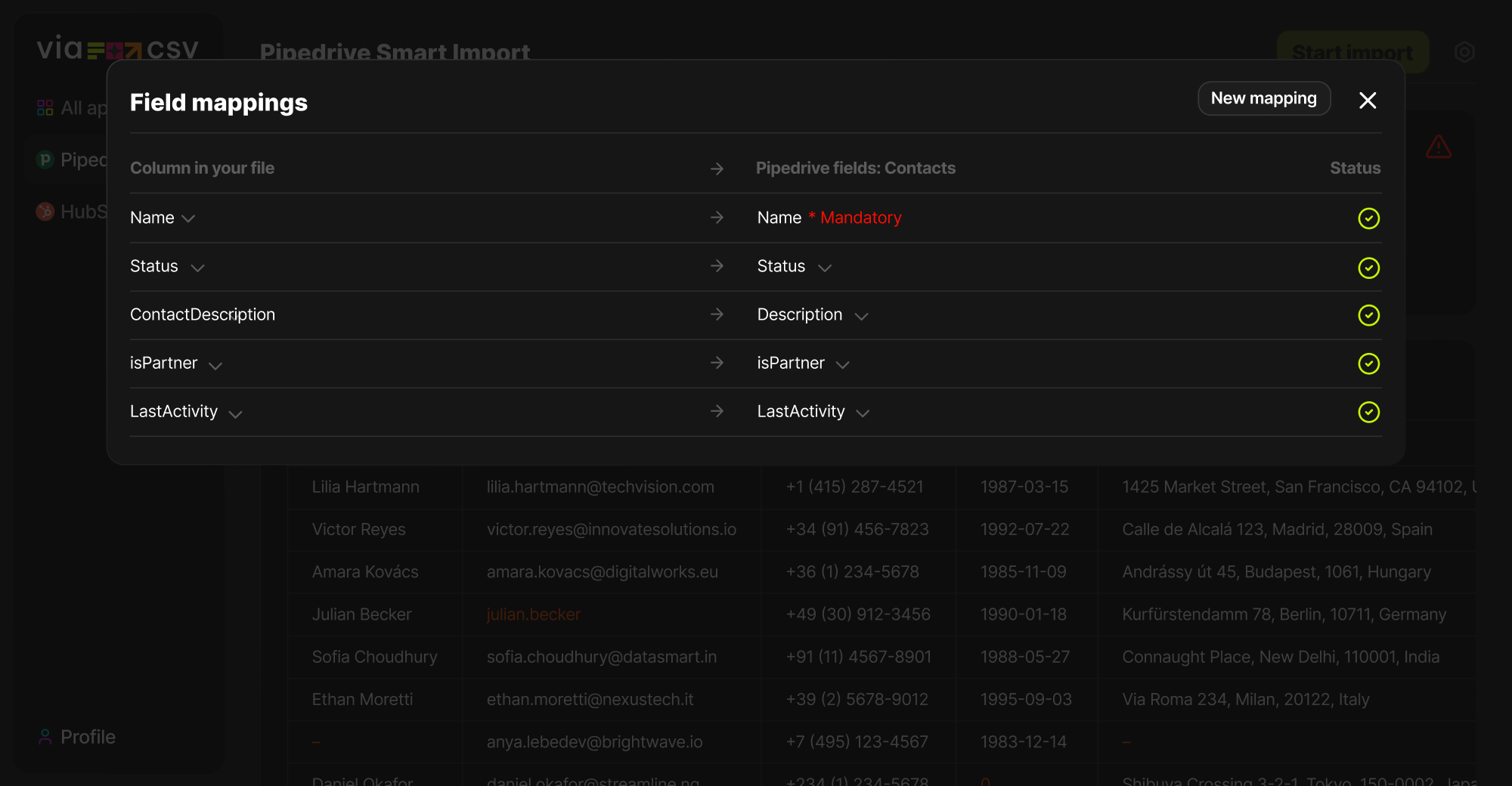Click the 'Pipedrive fields: Contacts' header

pyautogui.click(x=856, y=168)
